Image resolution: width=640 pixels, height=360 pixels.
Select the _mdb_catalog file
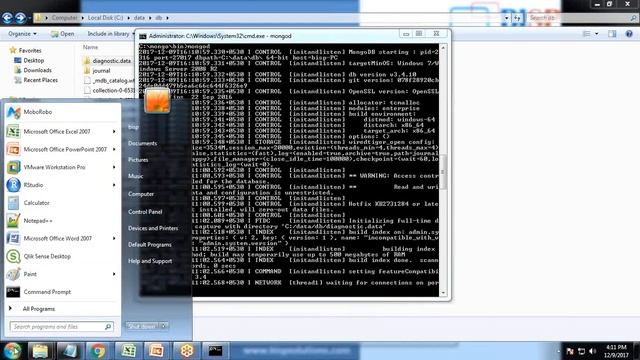coord(109,80)
